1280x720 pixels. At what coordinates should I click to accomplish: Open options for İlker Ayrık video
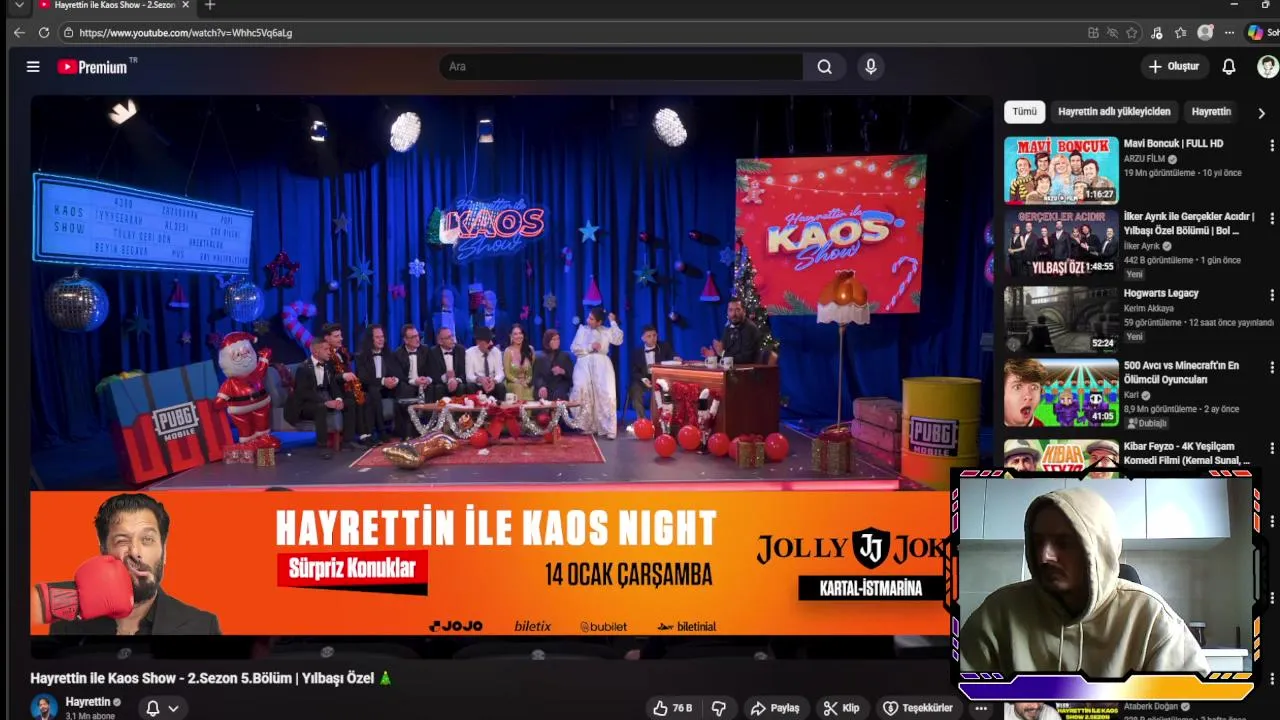click(1272, 218)
